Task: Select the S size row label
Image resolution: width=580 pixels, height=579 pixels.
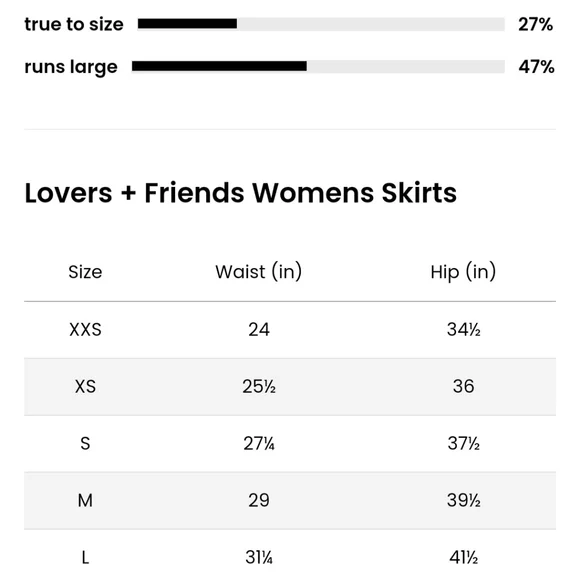Action: click(85, 444)
